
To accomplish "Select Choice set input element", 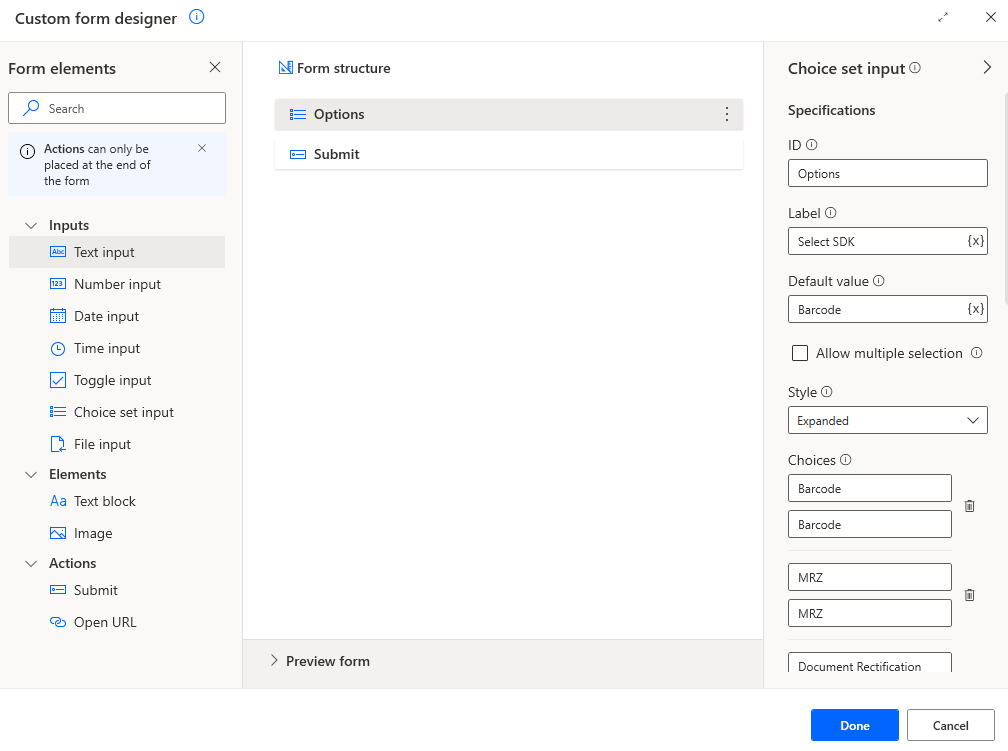I will click(x=123, y=412).
